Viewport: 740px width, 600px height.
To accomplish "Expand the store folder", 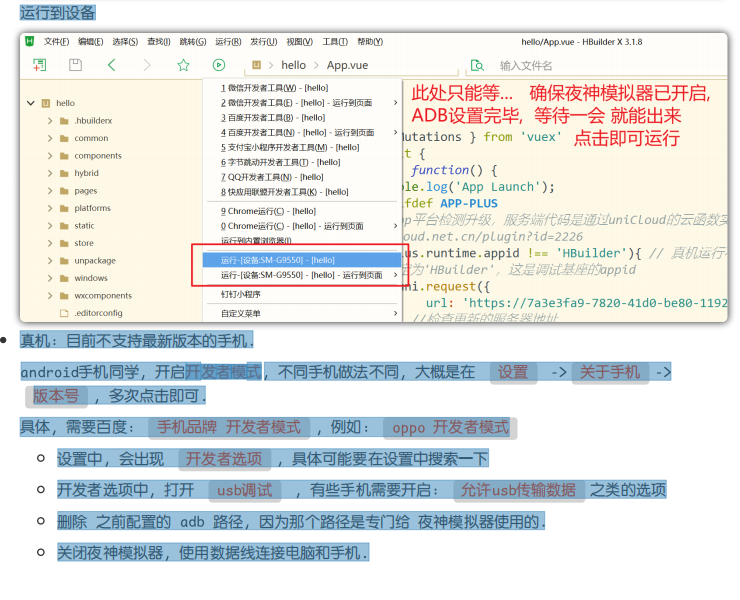I will (x=50, y=243).
